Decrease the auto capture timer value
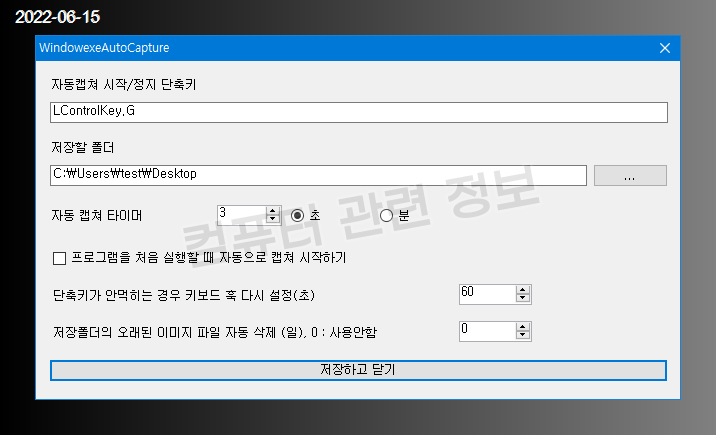The image size is (716, 435). click(273, 219)
